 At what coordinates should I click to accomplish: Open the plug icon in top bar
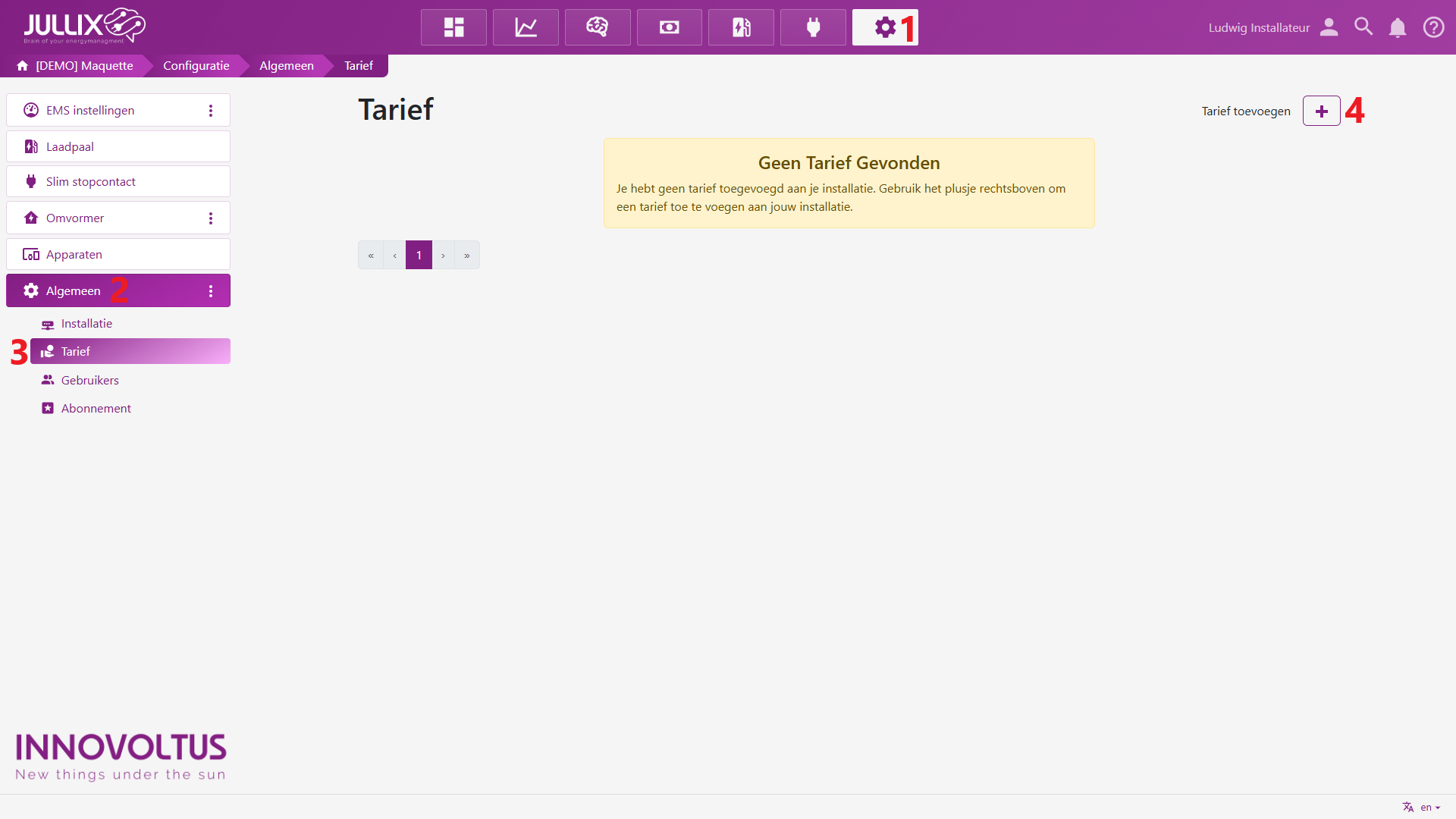813,27
